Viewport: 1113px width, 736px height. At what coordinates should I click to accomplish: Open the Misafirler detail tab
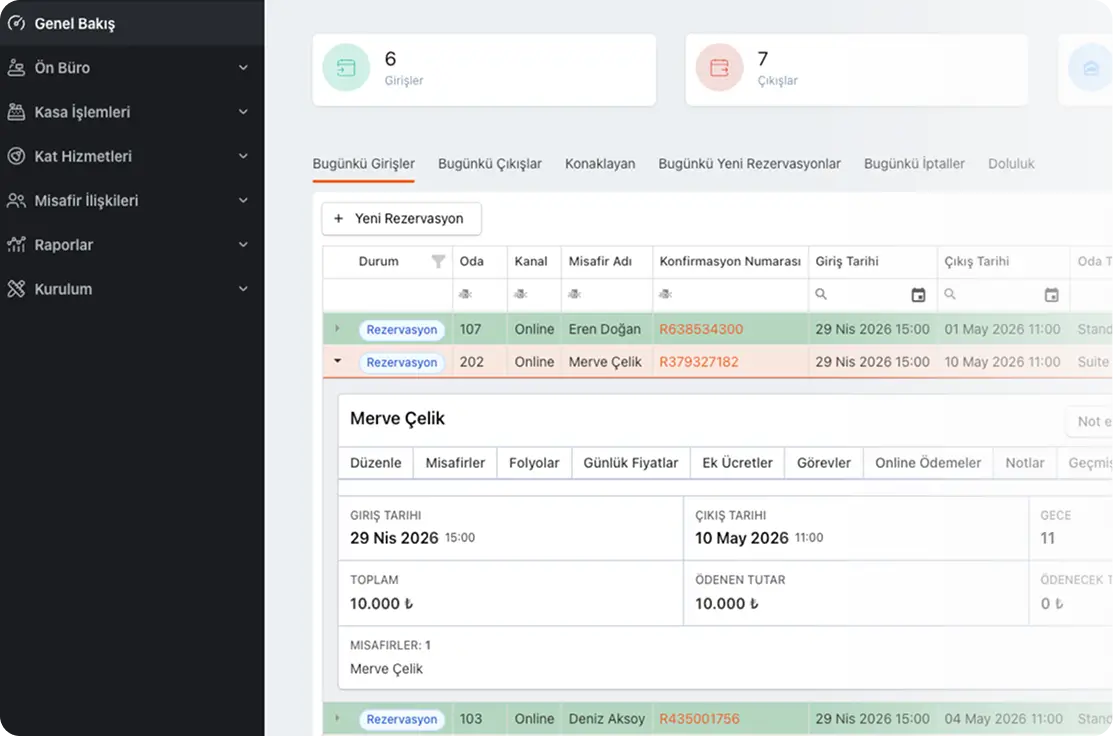(455, 463)
